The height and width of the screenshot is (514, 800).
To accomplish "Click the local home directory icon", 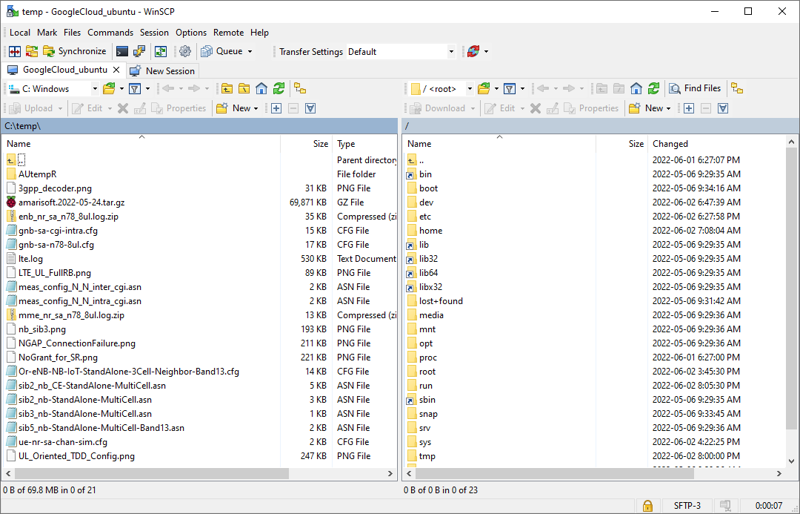I will (261, 89).
